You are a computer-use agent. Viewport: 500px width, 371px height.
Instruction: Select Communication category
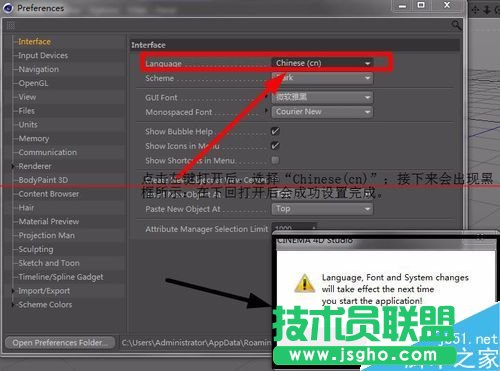coord(48,152)
